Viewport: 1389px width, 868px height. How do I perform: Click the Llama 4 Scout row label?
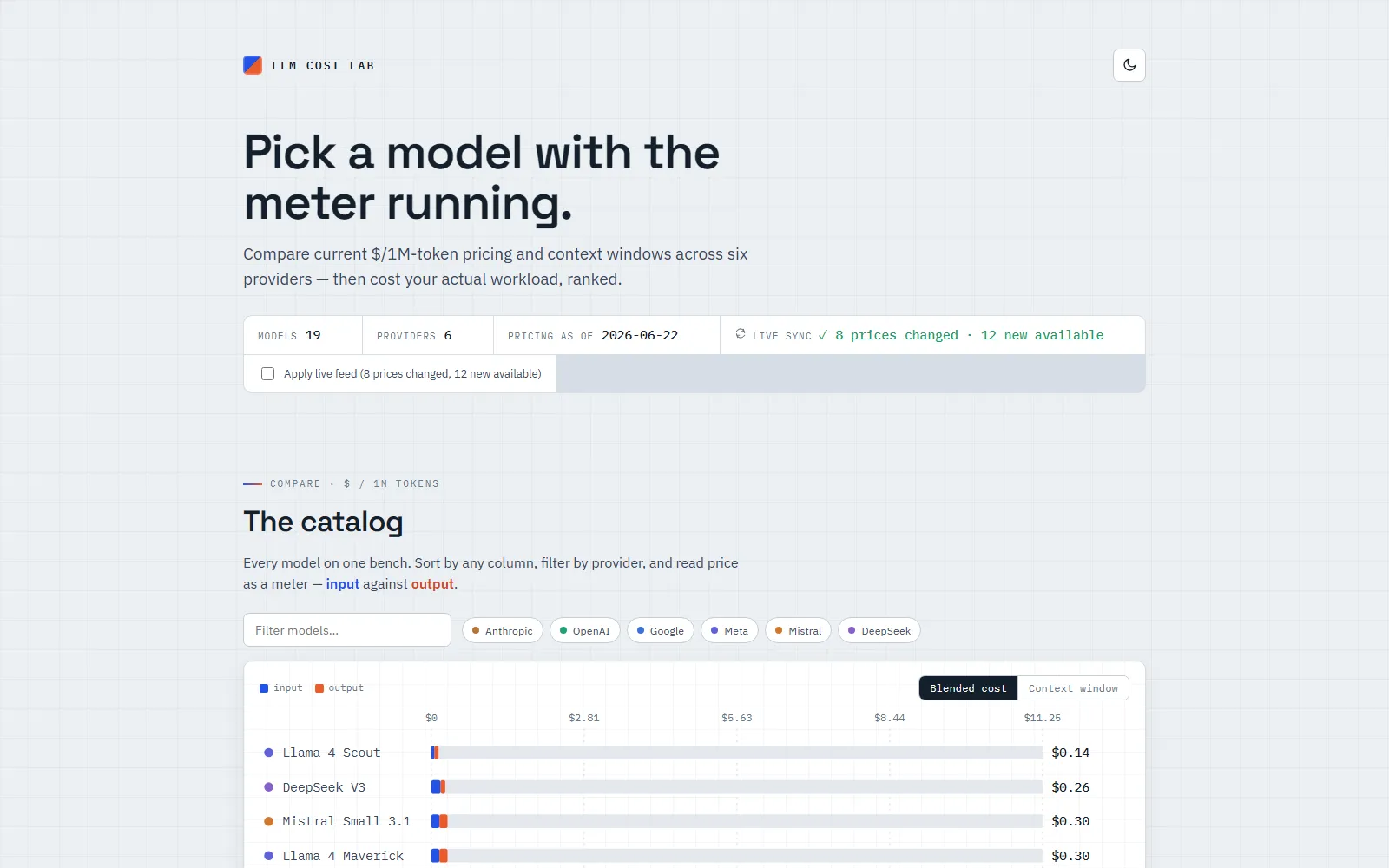pos(331,753)
